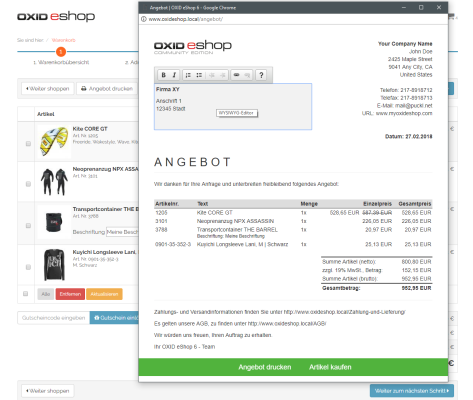This screenshot has width=473, height=400.
Task: Click the red Entfernen button
Action: pyautogui.click(x=70, y=294)
